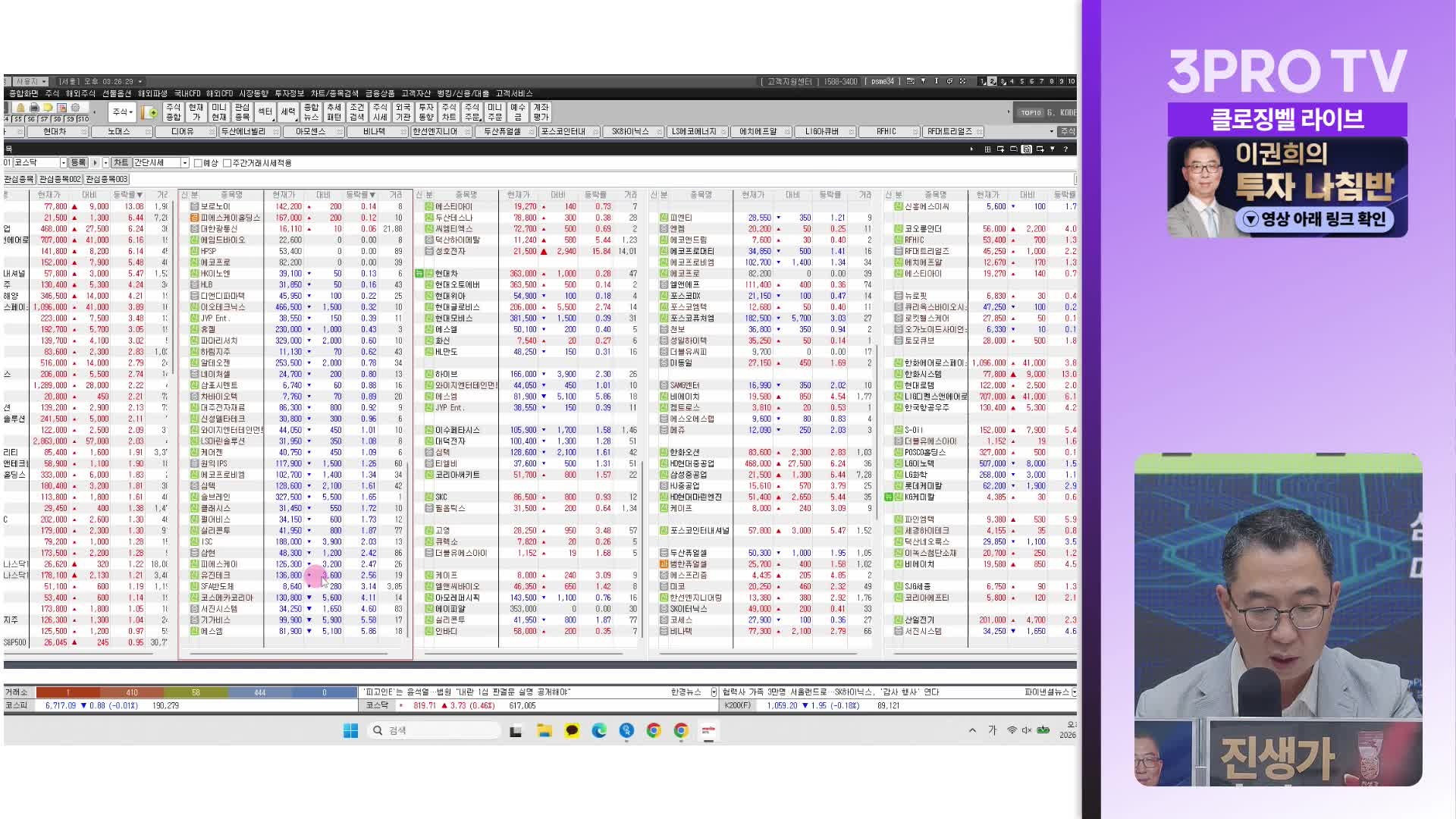Viewport: 1456px width, 819px height.
Task: Click the yellow memo note icon
Action: pos(48,108)
